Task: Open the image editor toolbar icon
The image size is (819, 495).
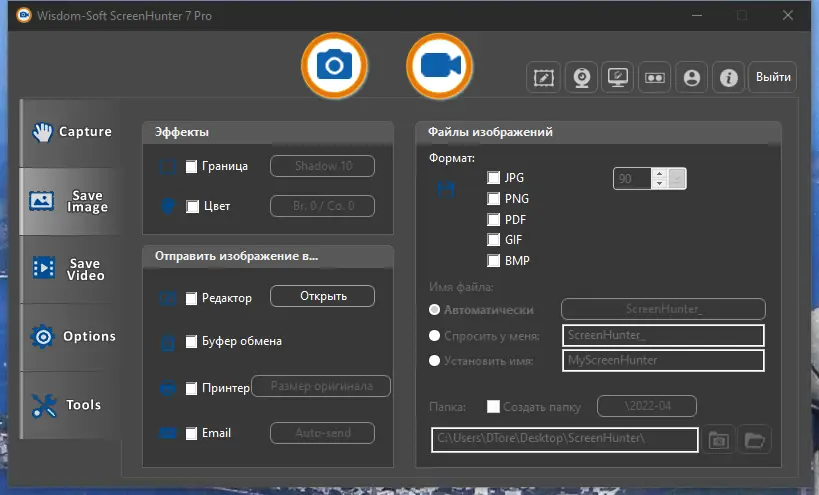Action: (544, 77)
